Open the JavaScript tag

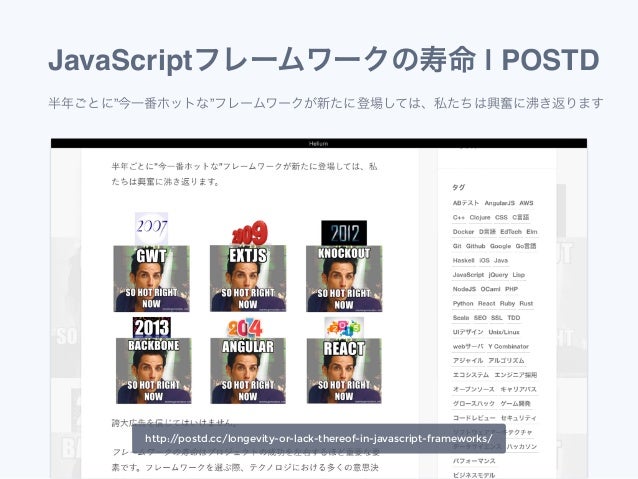[x=468, y=275]
